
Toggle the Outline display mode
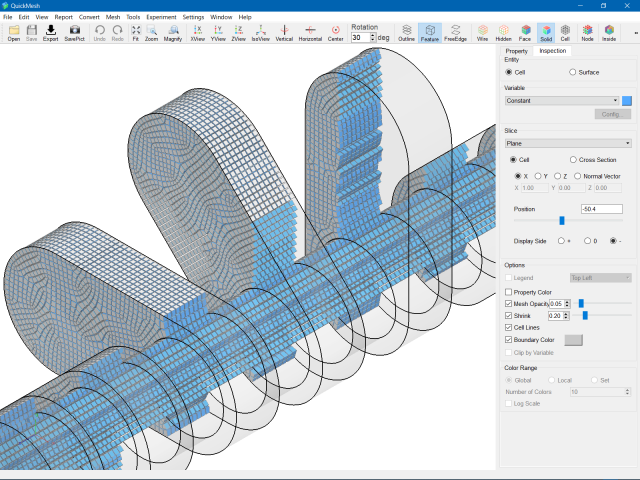(406, 33)
